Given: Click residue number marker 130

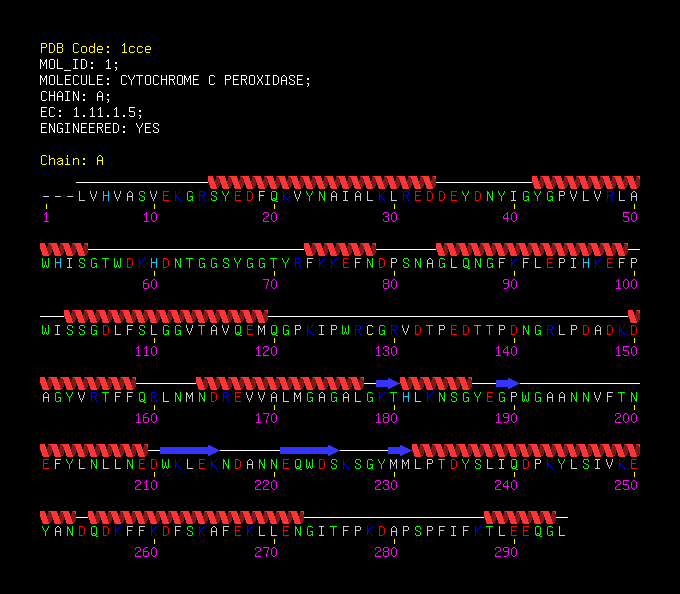Looking at the screenshot, I should [386, 351].
